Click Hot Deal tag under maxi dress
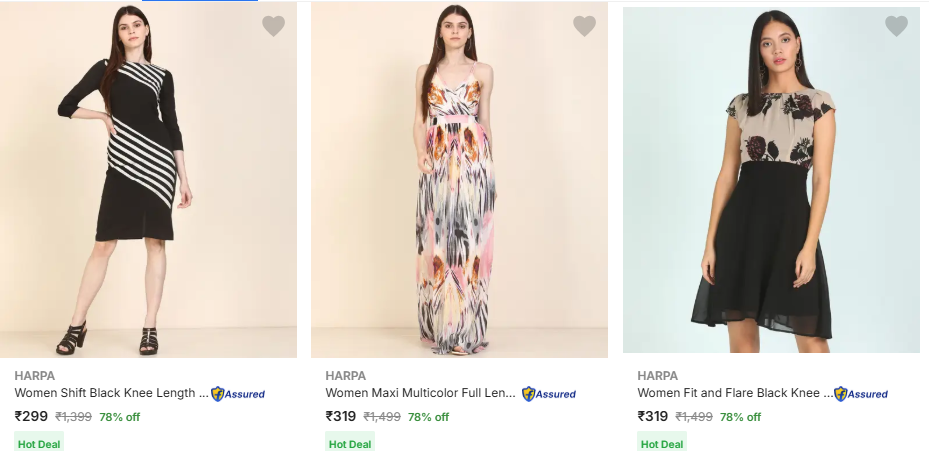 coord(350,443)
